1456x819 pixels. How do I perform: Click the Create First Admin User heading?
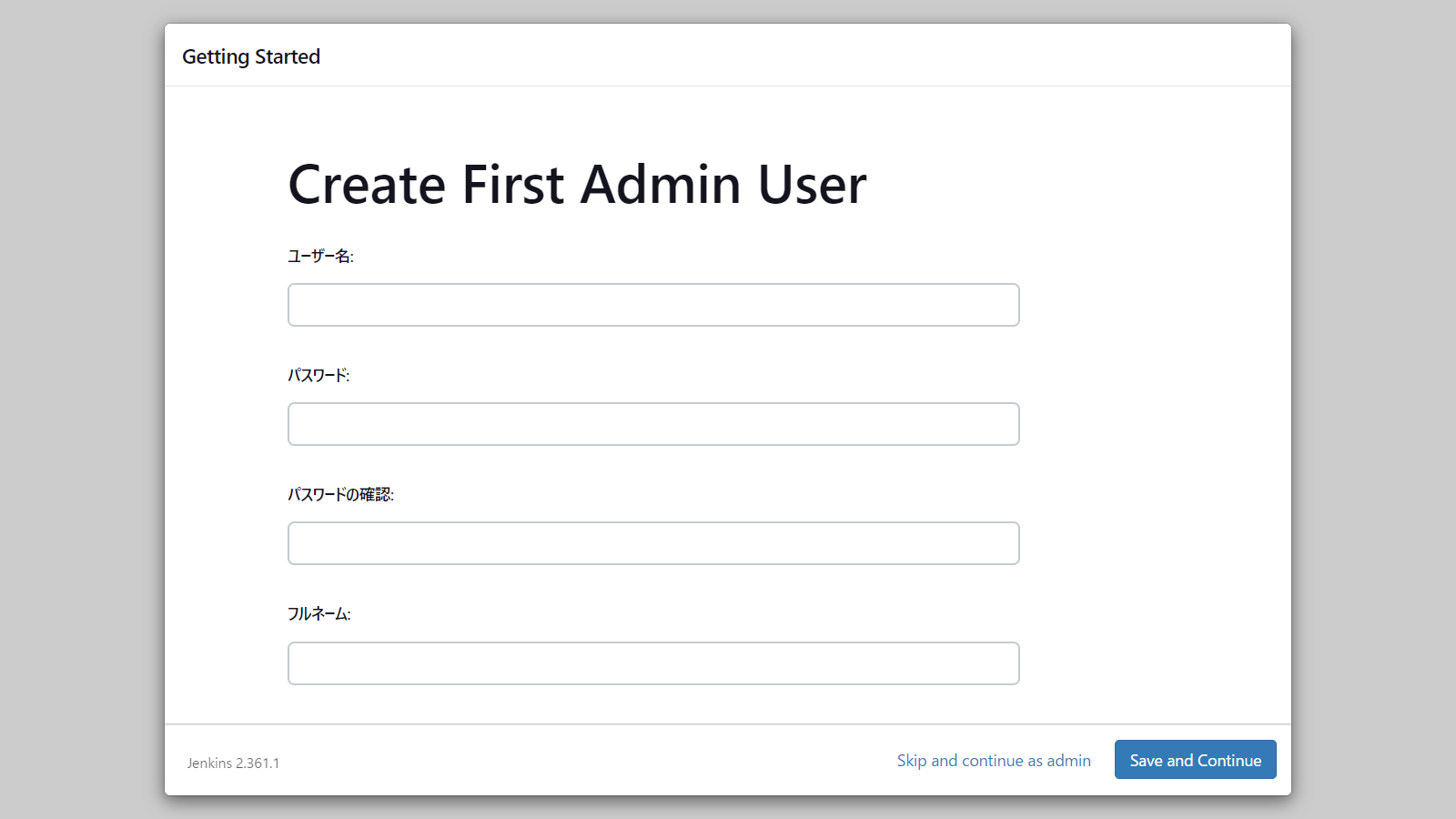pyautogui.click(x=577, y=185)
